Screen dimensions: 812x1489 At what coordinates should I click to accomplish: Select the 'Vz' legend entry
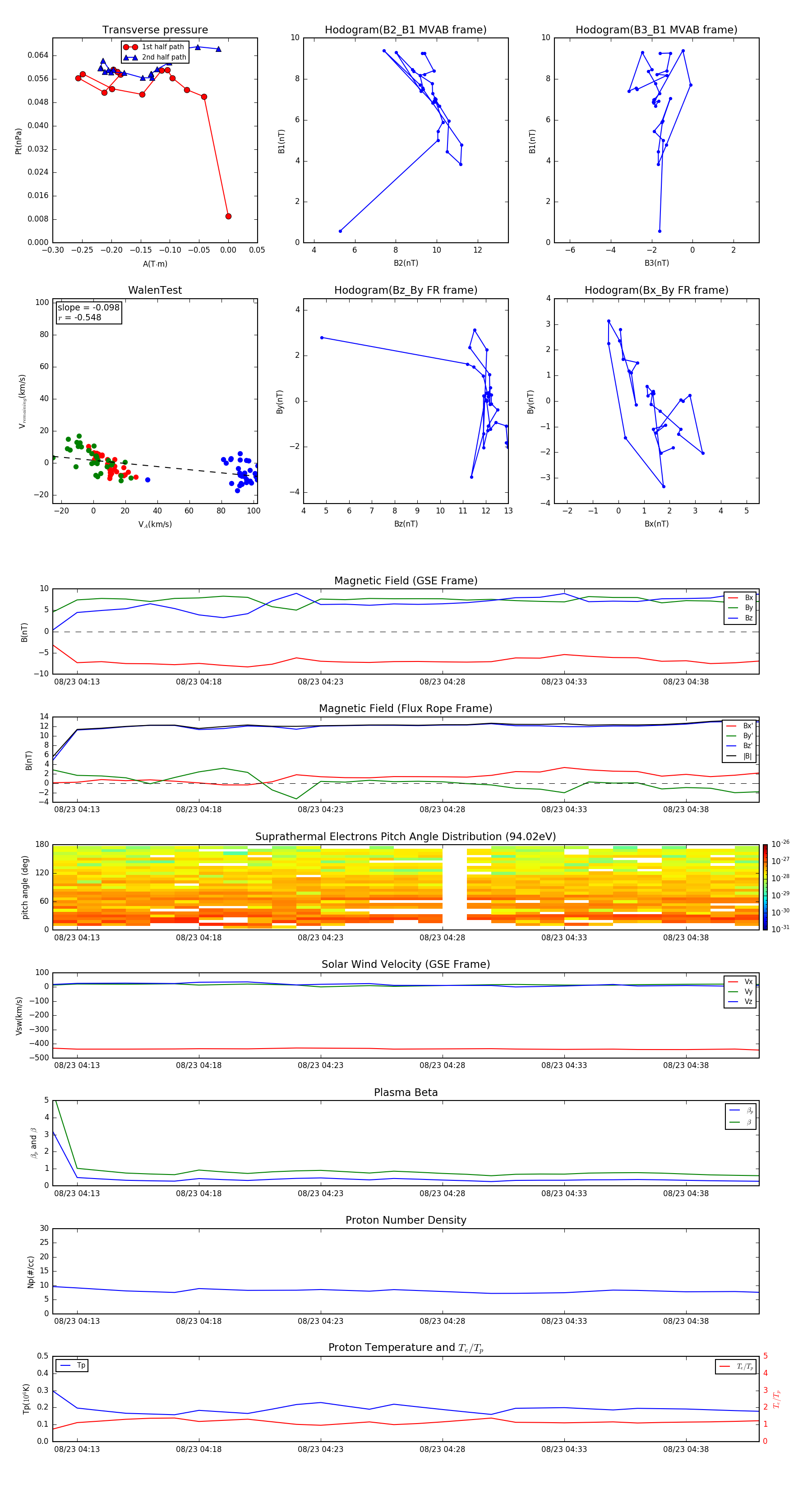click(x=740, y=1002)
